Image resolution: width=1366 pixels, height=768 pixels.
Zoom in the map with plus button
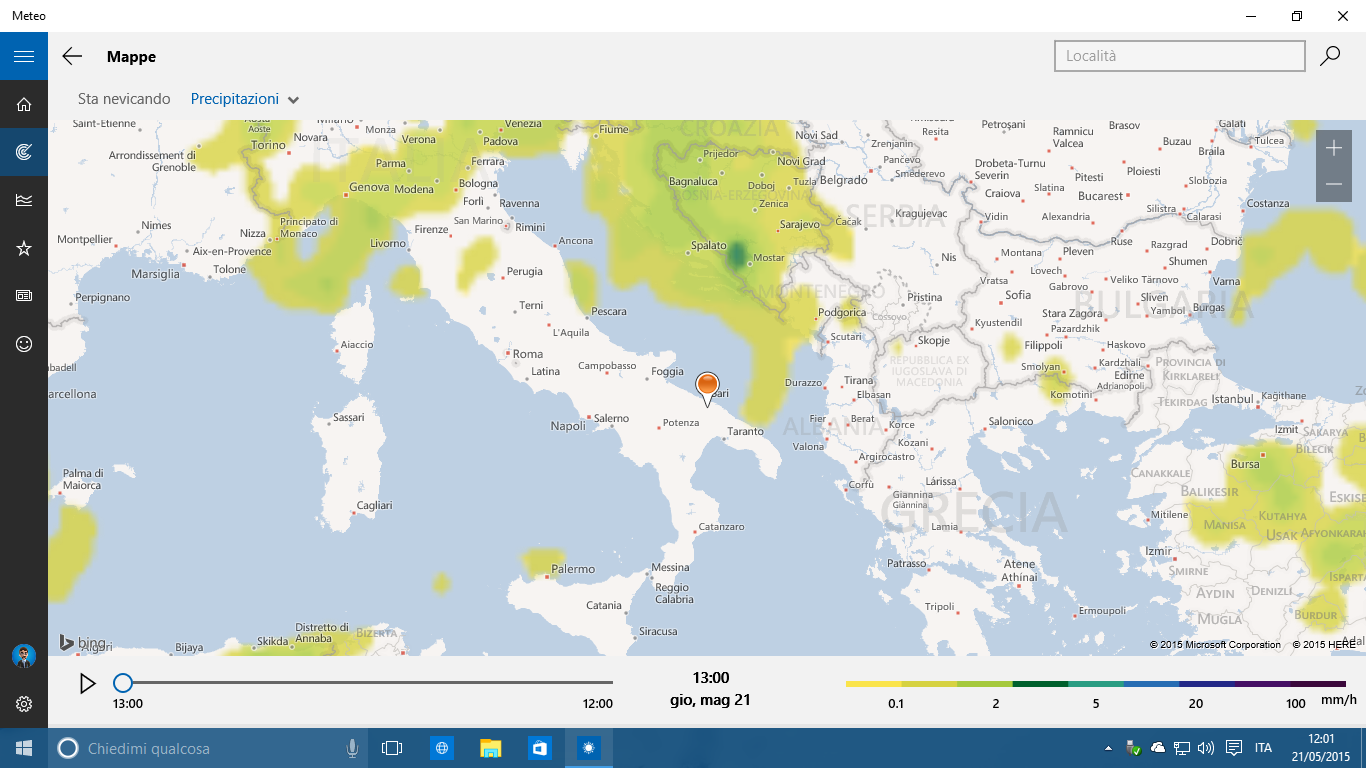click(1334, 148)
